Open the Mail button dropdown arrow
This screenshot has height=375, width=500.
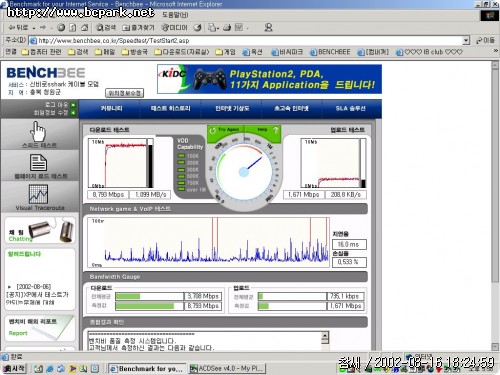[218, 28]
